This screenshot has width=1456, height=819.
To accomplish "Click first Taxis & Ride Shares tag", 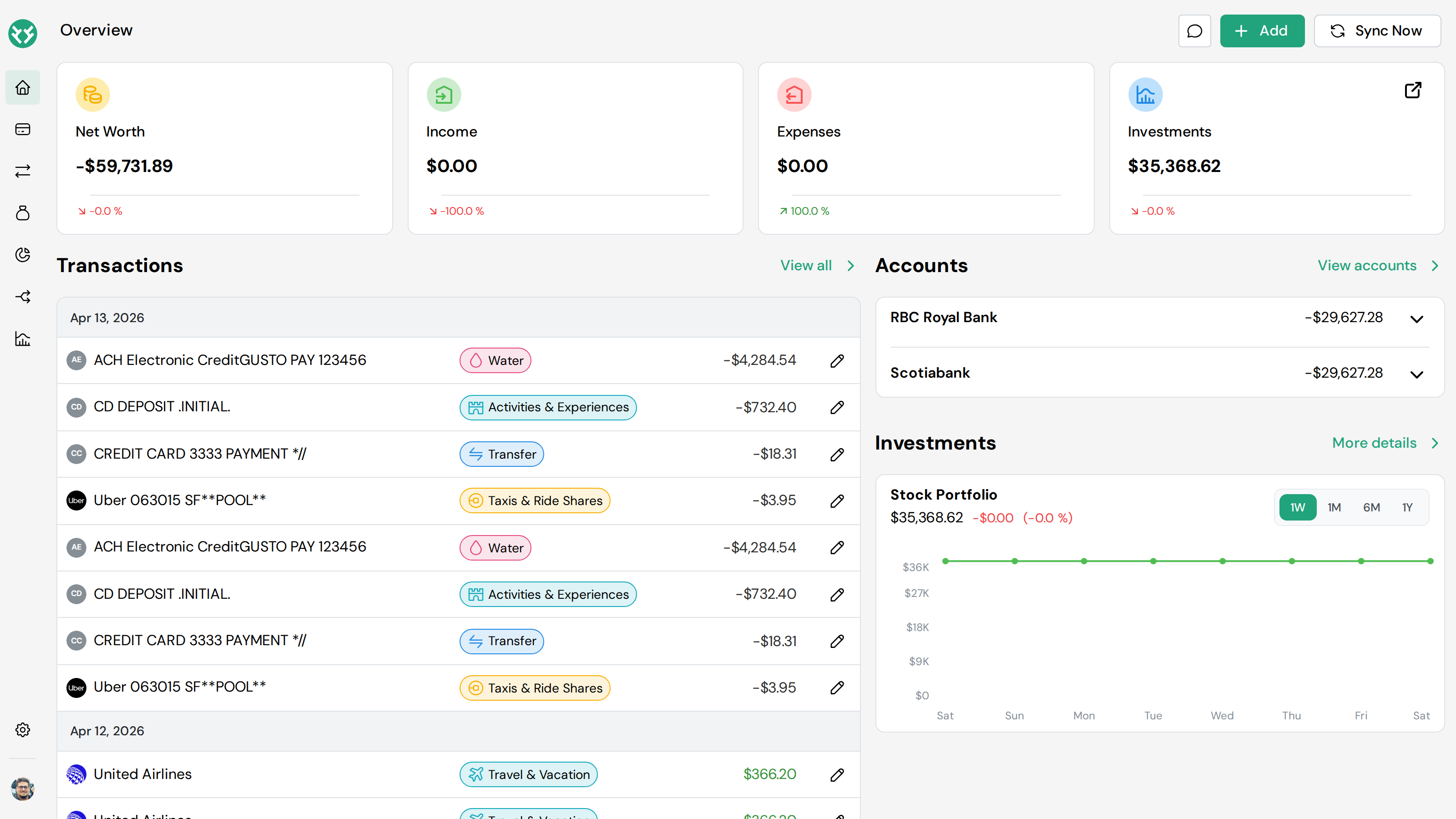I will pos(535,501).
